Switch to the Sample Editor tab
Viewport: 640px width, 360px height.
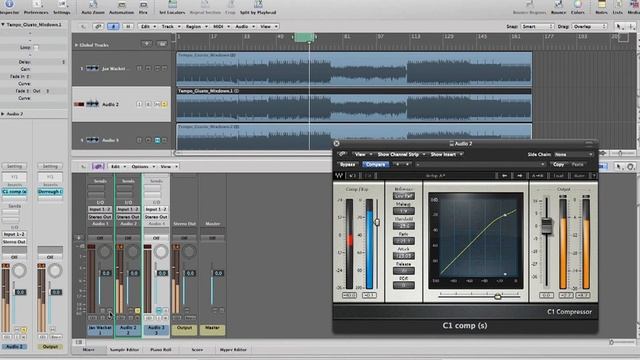pos(124,350)
